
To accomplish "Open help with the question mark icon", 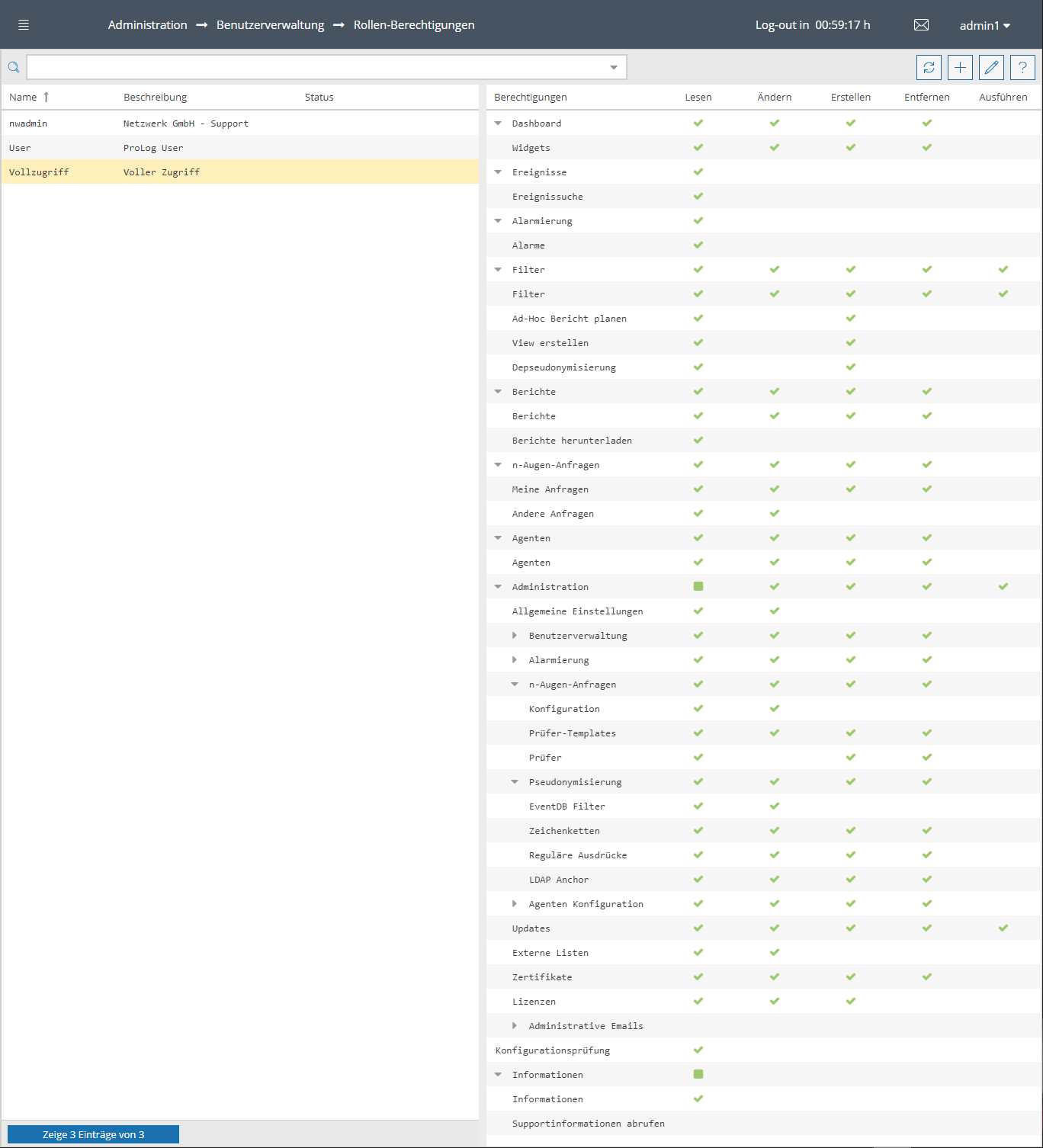I will [1022, 68].
